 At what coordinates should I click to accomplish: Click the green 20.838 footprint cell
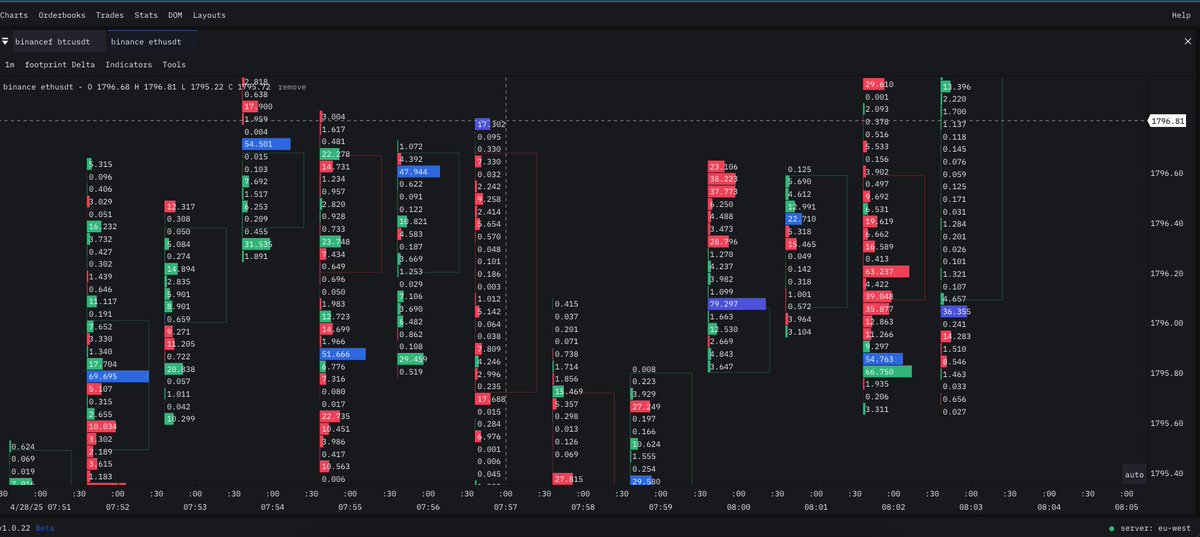[179, 369]
